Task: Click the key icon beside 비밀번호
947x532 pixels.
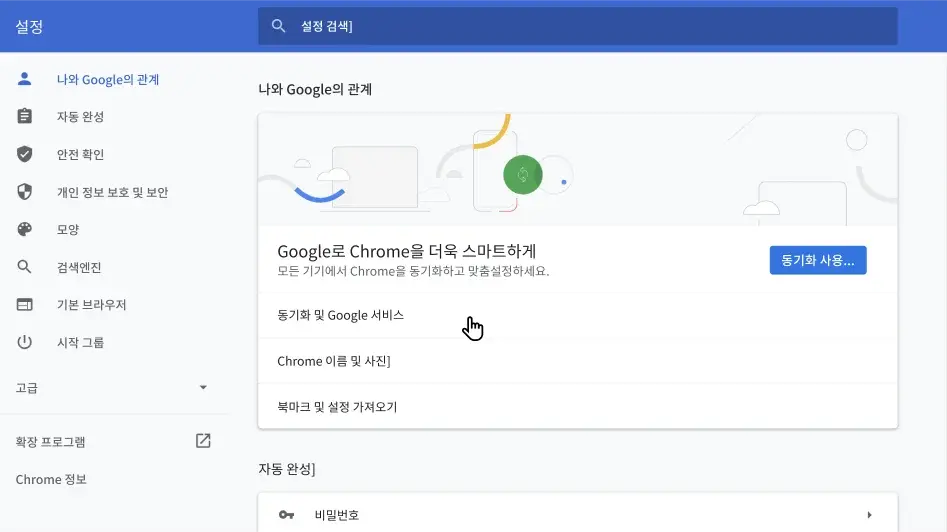Action: [286, 514]
